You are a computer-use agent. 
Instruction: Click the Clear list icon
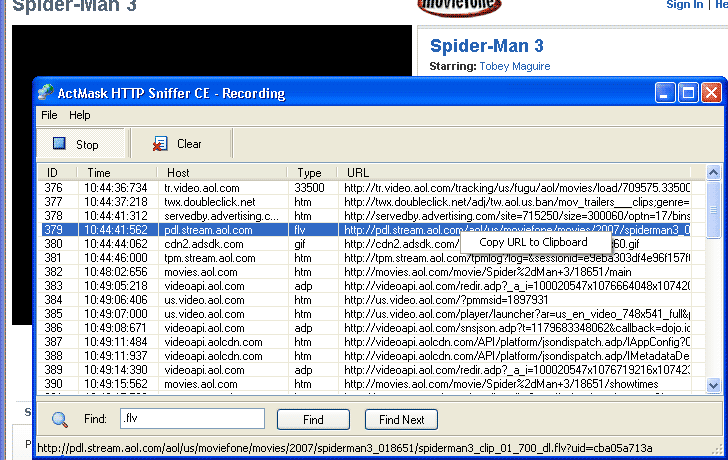(x=160, y=144)
